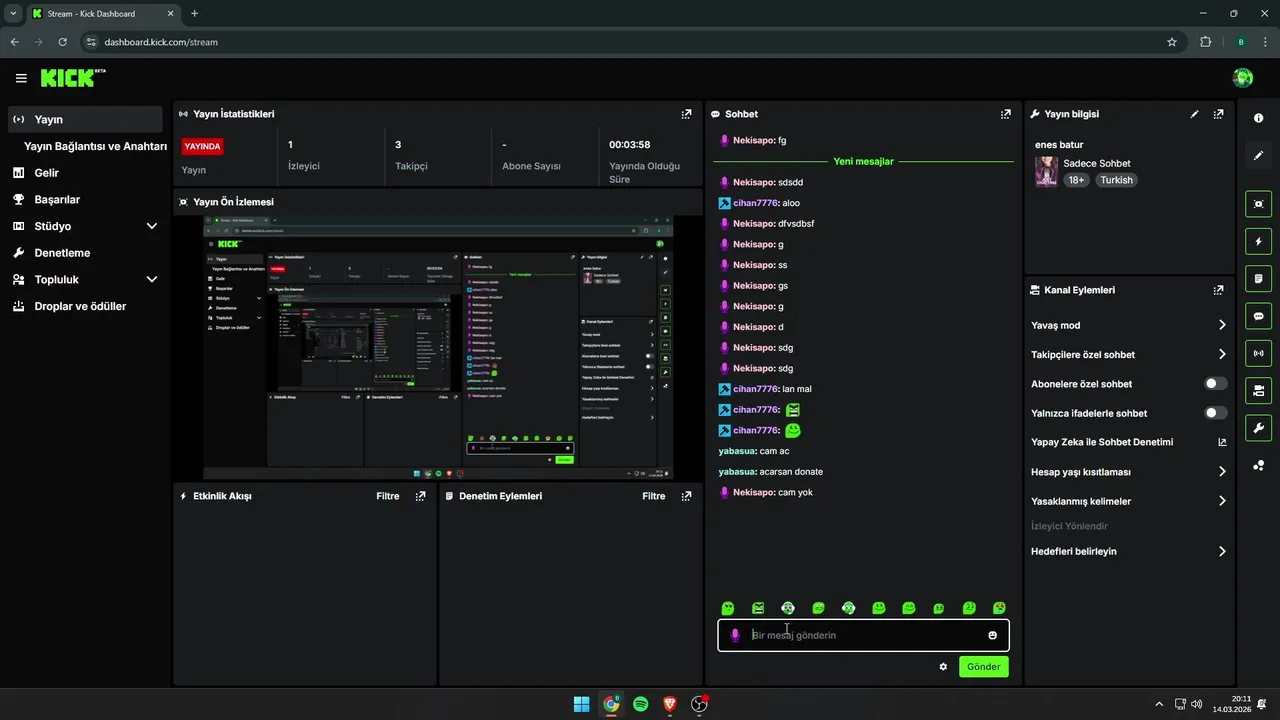Open the emoji picker in the message box

[x=993, y=635]
